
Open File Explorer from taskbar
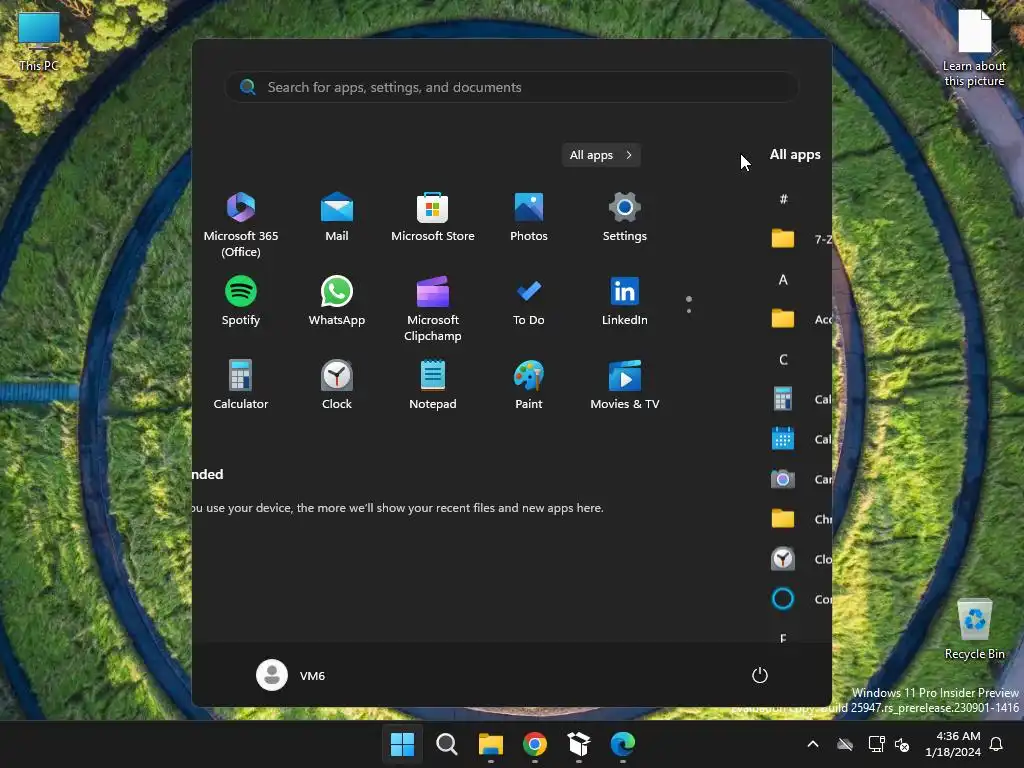tap(490, 744)
